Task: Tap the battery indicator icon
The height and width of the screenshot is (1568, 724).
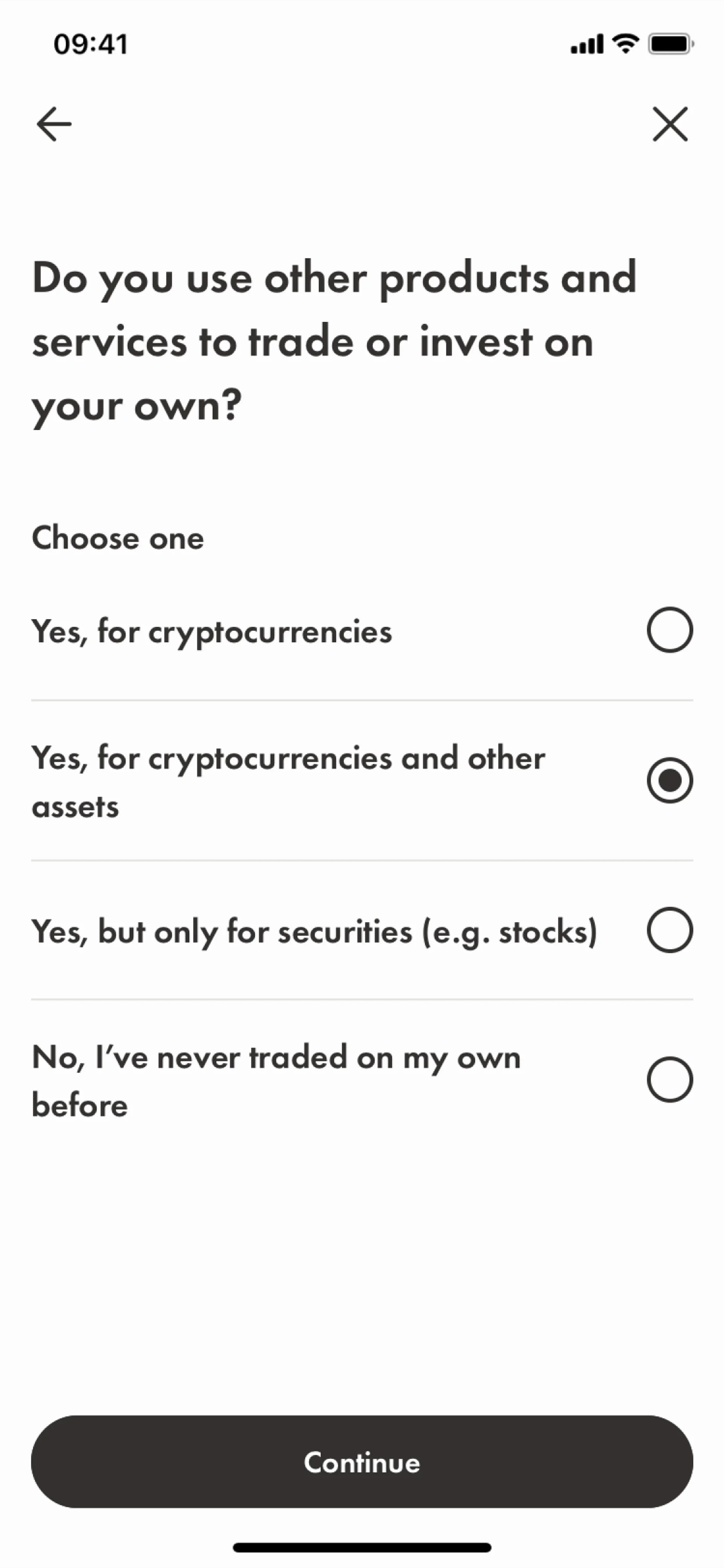Action: [x=670, y=44]
